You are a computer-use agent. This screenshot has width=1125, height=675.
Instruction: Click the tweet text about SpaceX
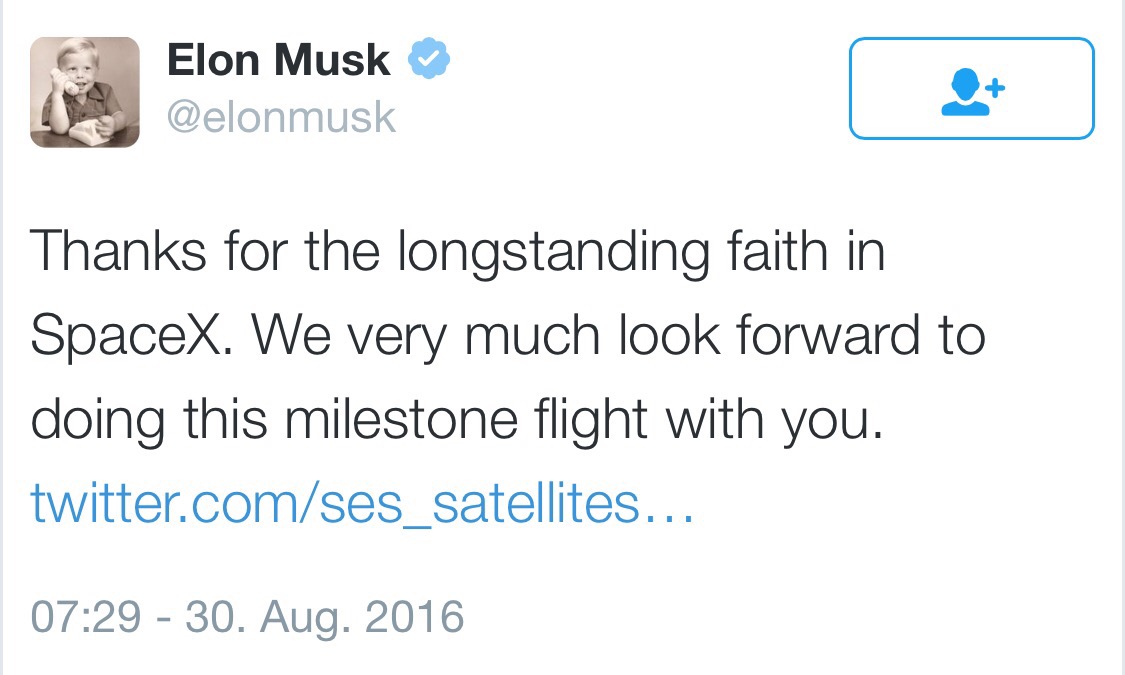508,337
